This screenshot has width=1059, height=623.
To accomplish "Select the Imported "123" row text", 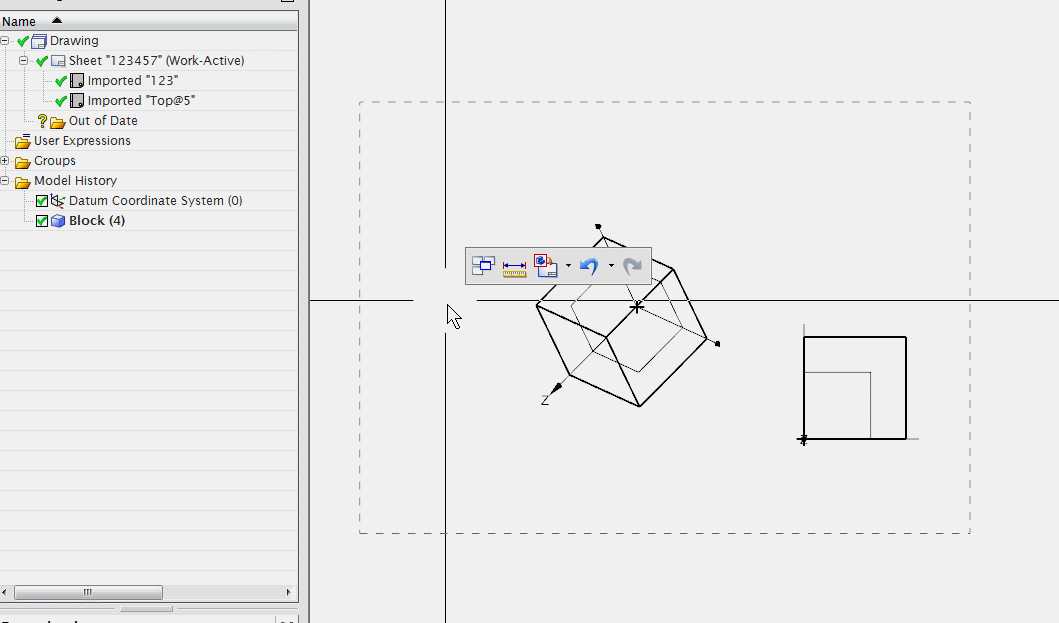I will point(133,80).
